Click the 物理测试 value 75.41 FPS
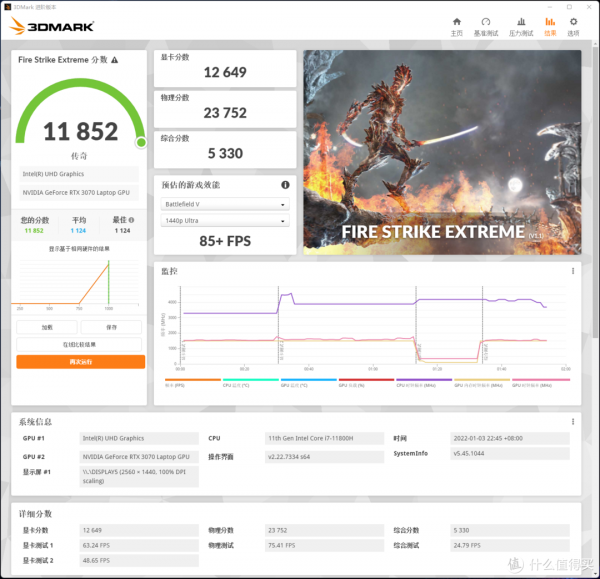 pos(324,545)
